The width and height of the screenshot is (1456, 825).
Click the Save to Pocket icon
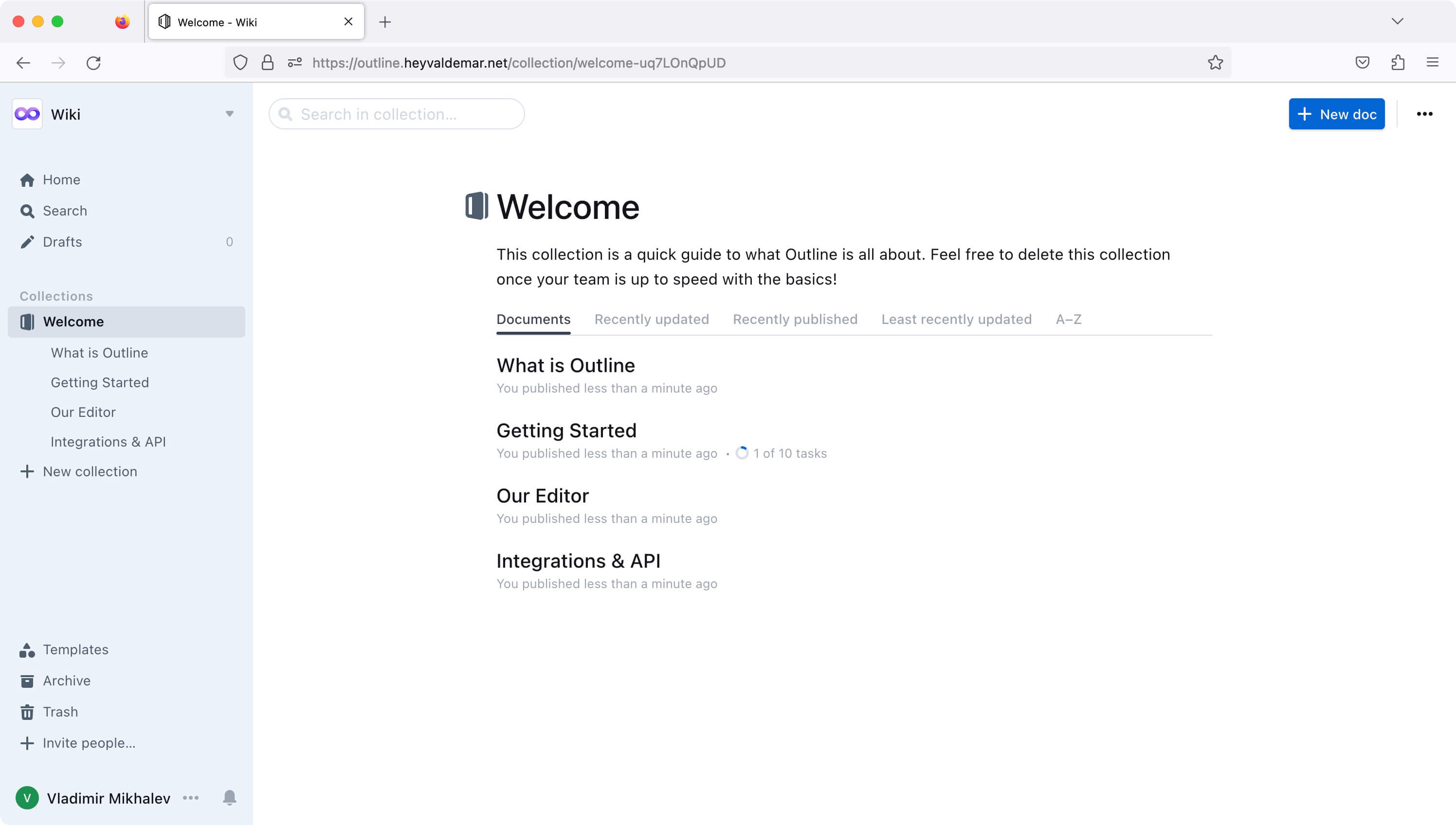[1363, 62]
